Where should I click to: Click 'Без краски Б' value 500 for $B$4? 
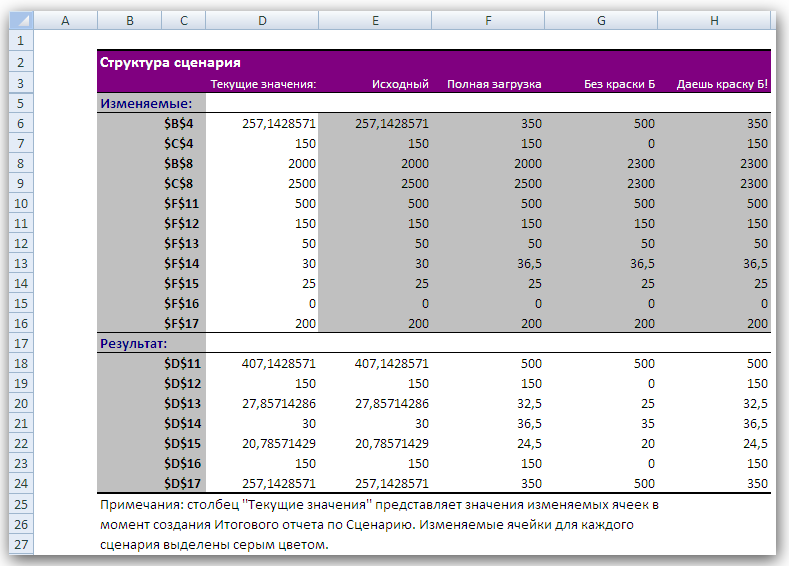644,124
